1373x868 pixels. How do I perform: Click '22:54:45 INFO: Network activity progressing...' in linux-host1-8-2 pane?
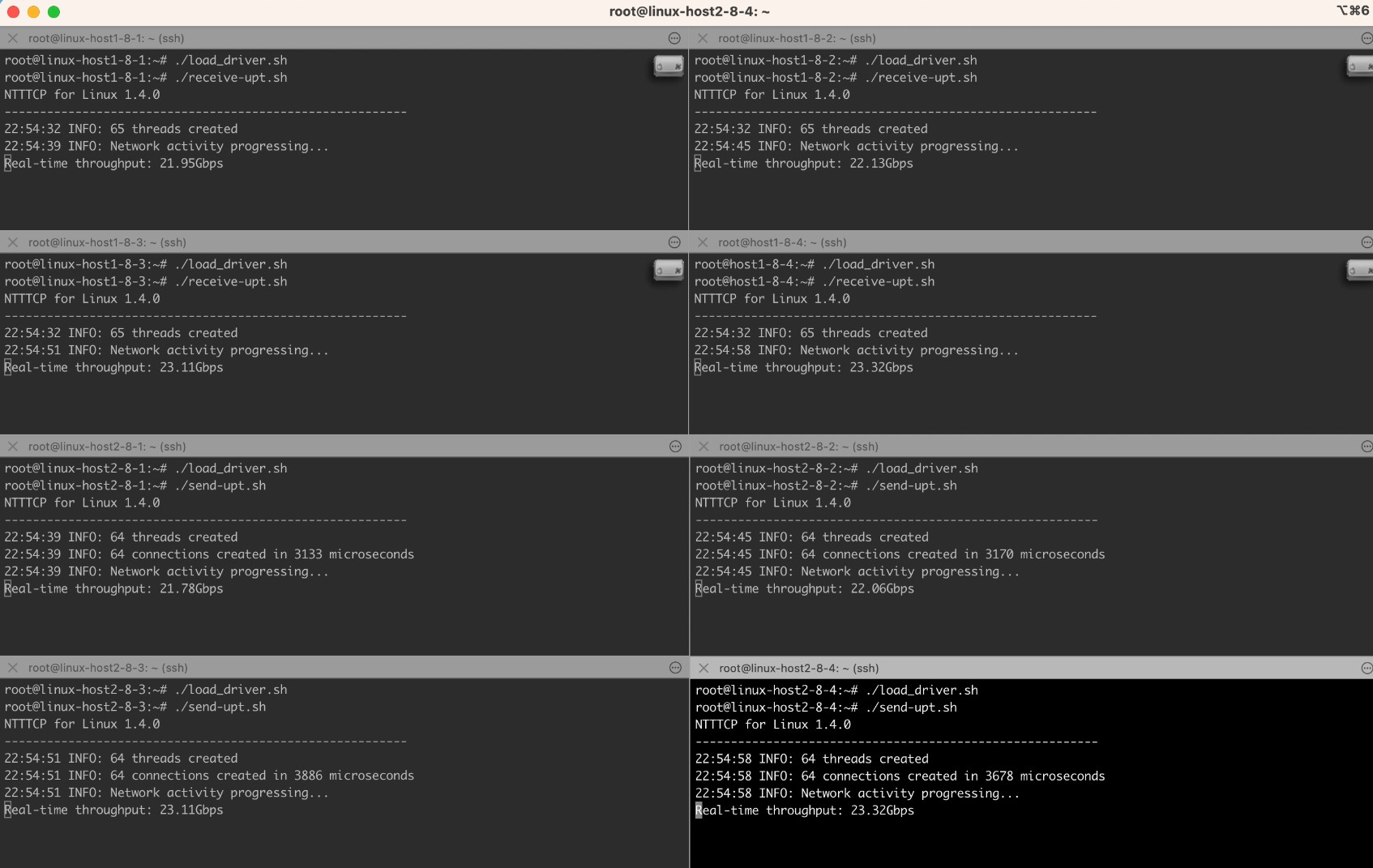[x=856, y=146]
